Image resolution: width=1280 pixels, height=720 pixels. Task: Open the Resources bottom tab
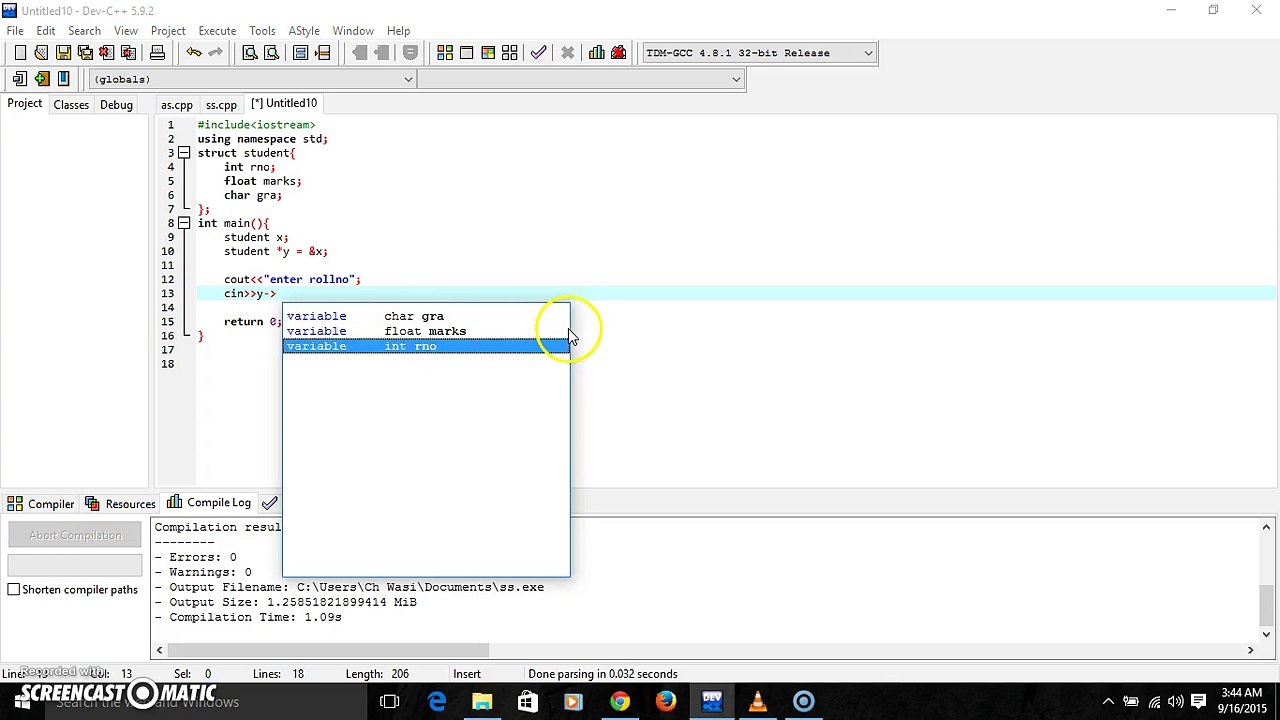click(x=120, y=504)
